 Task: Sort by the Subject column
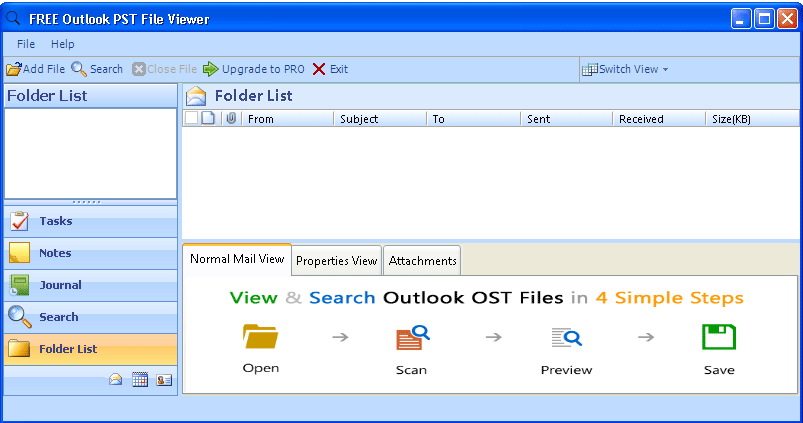380,119
